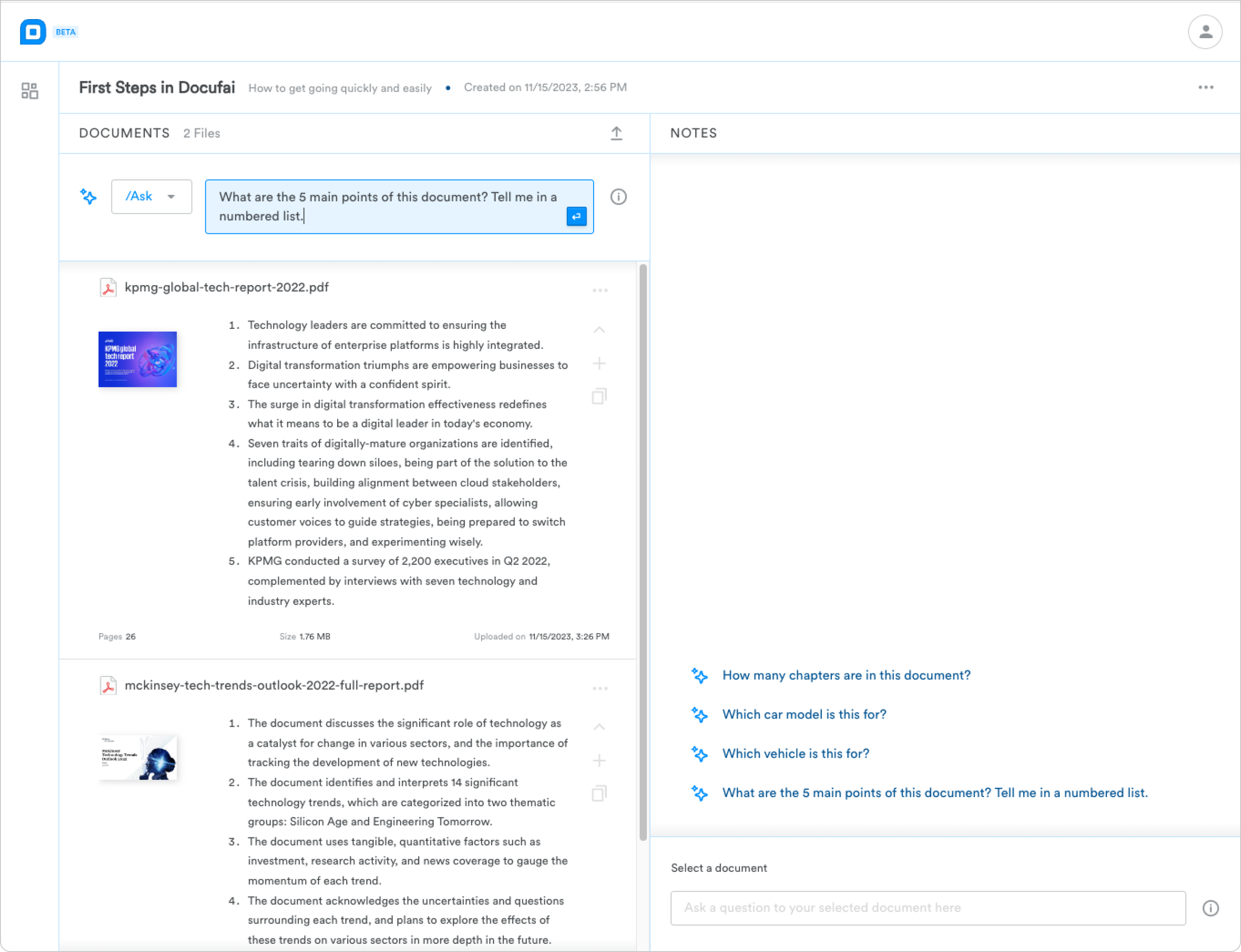Add kpmg report answer to notes
Image resolution: width=1241 pixels, height=952 pixels.
click(599, 363)
